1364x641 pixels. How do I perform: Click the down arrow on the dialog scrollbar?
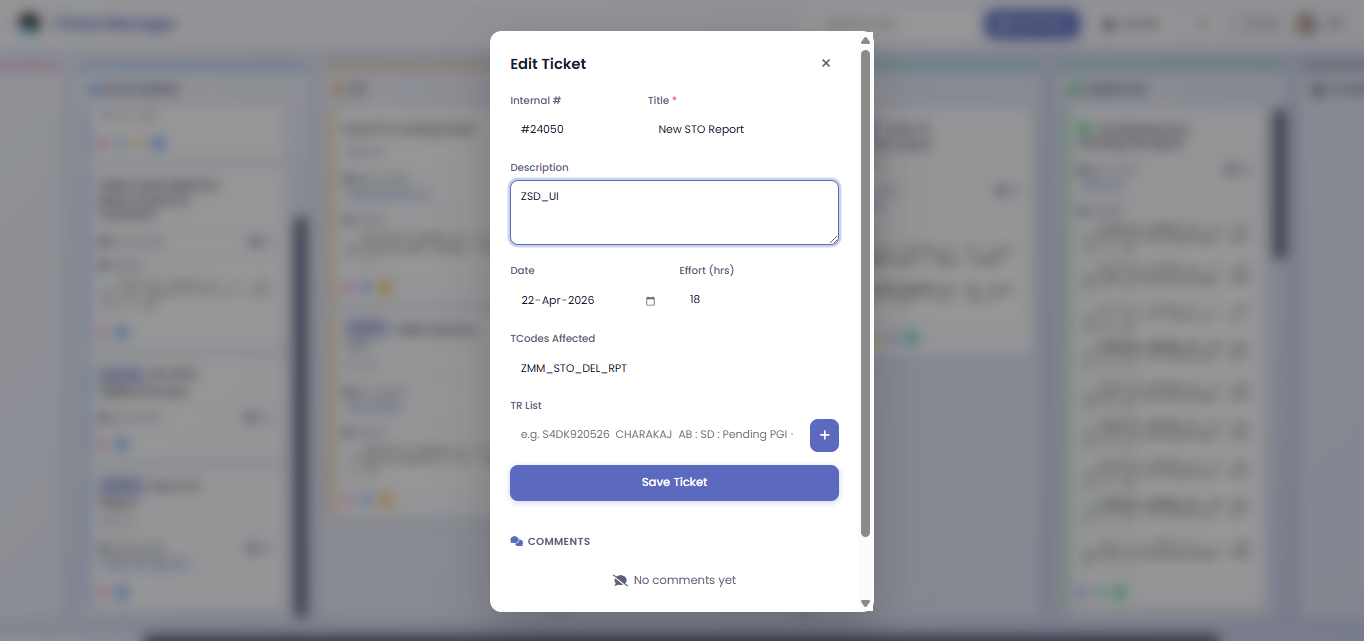click(x=866, y=603)
